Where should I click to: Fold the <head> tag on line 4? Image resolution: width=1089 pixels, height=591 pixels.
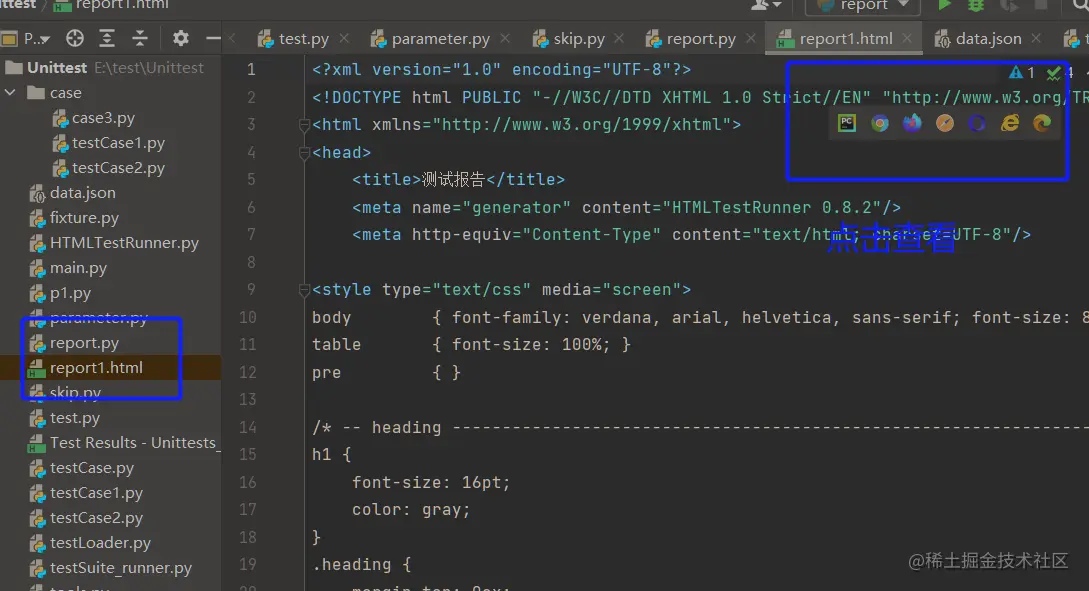tap(304, 153)
